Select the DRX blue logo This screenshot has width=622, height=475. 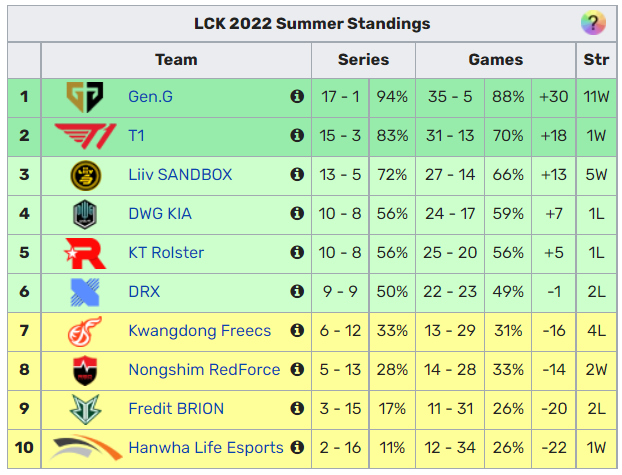85,292
